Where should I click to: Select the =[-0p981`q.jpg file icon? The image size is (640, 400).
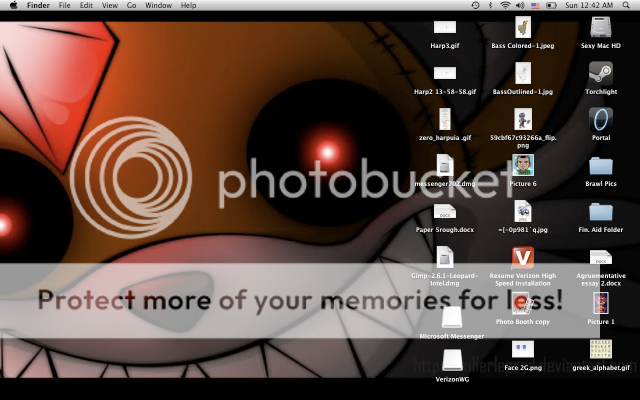[x=523, y=211]
